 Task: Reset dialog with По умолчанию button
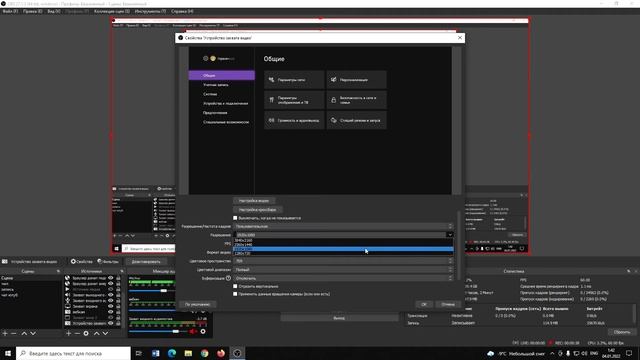(198, 304)
